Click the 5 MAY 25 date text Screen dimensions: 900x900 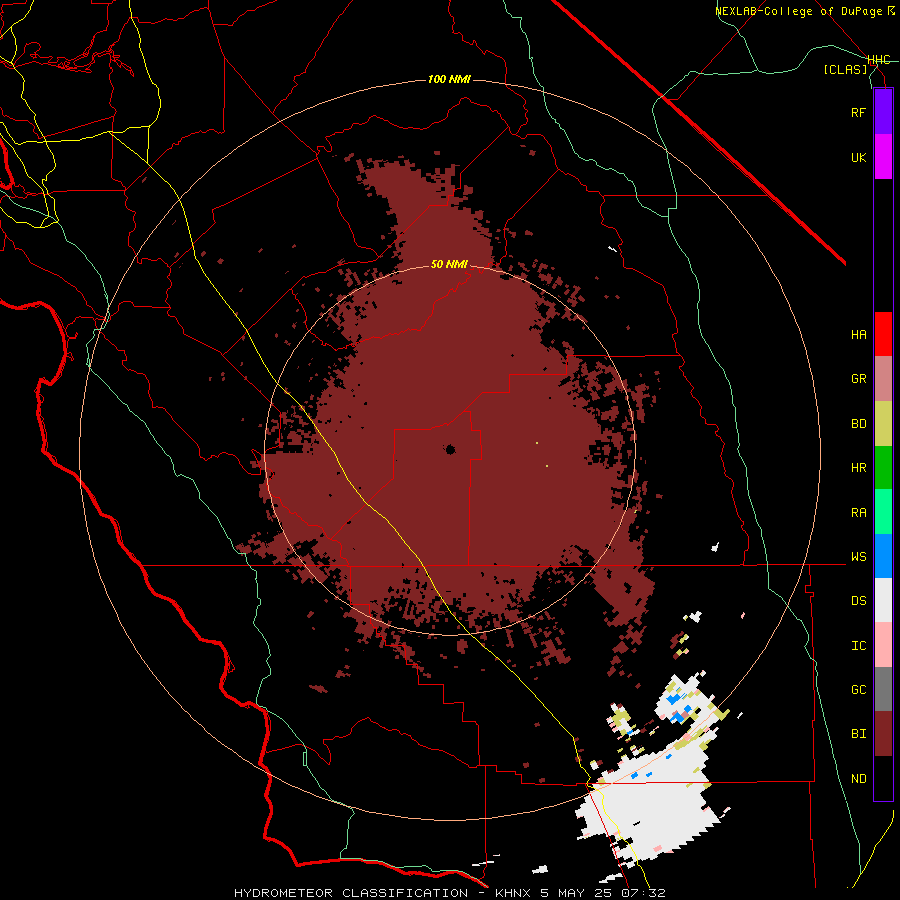(575, 893)
